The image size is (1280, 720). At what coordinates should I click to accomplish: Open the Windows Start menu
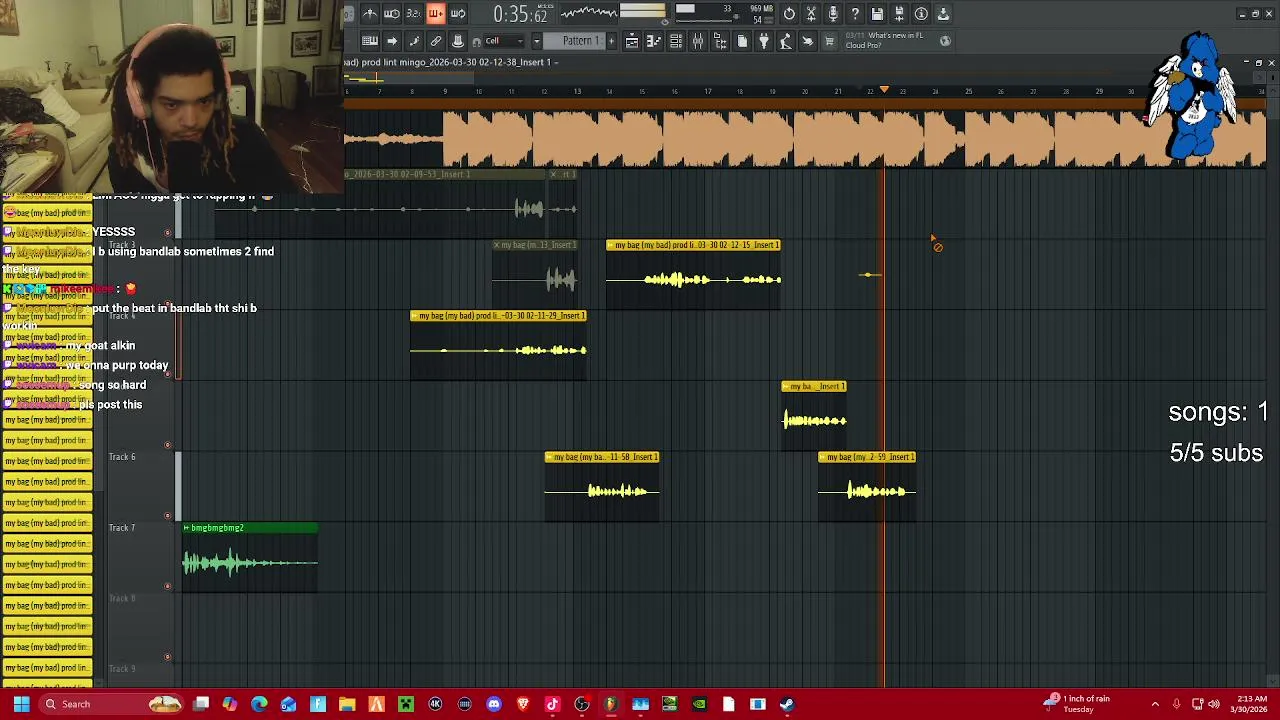click(21, 704)
